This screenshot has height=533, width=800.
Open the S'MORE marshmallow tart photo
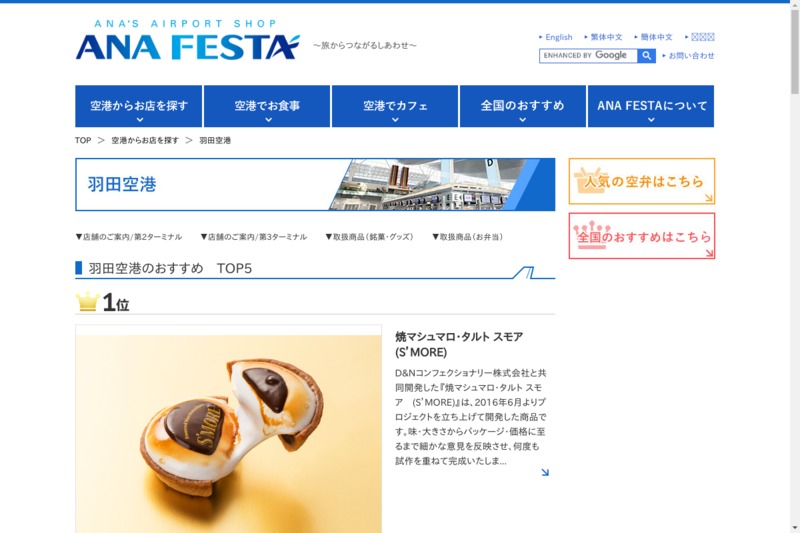tap(229, 429)
